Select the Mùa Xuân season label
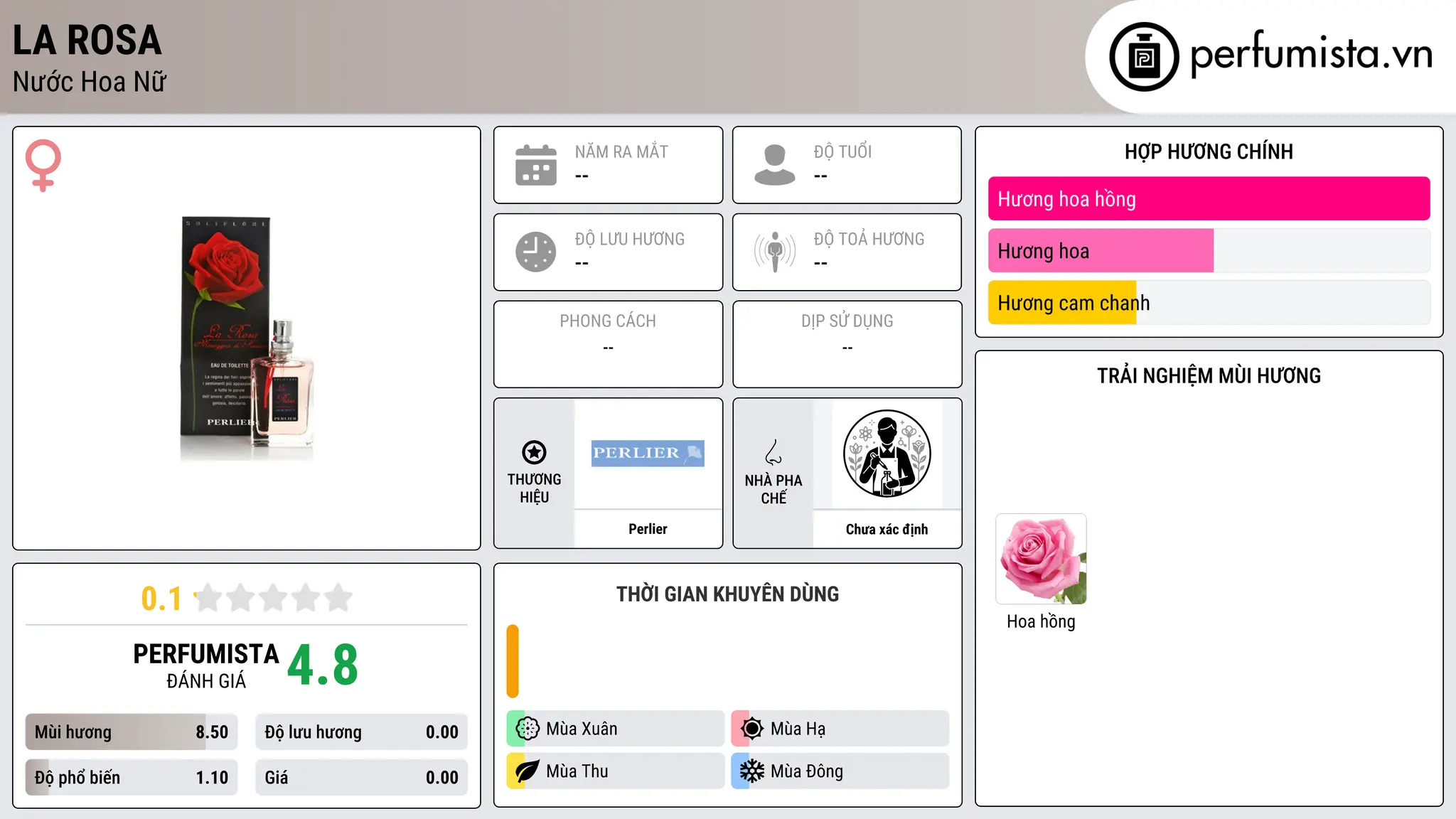Viewport: 1456px width, 819px height. tap(582, 729)
